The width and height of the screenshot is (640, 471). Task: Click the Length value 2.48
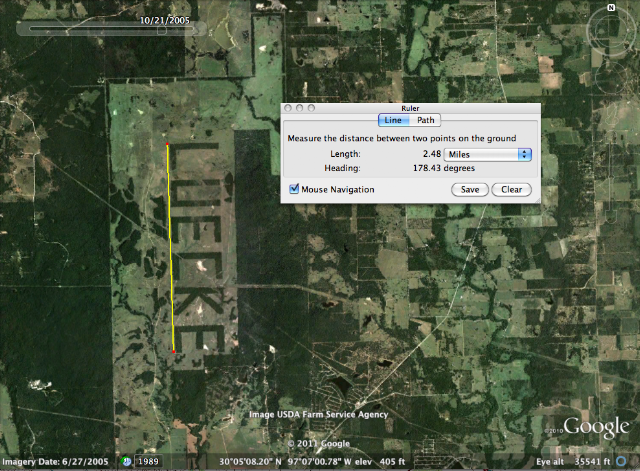(432, 154)
